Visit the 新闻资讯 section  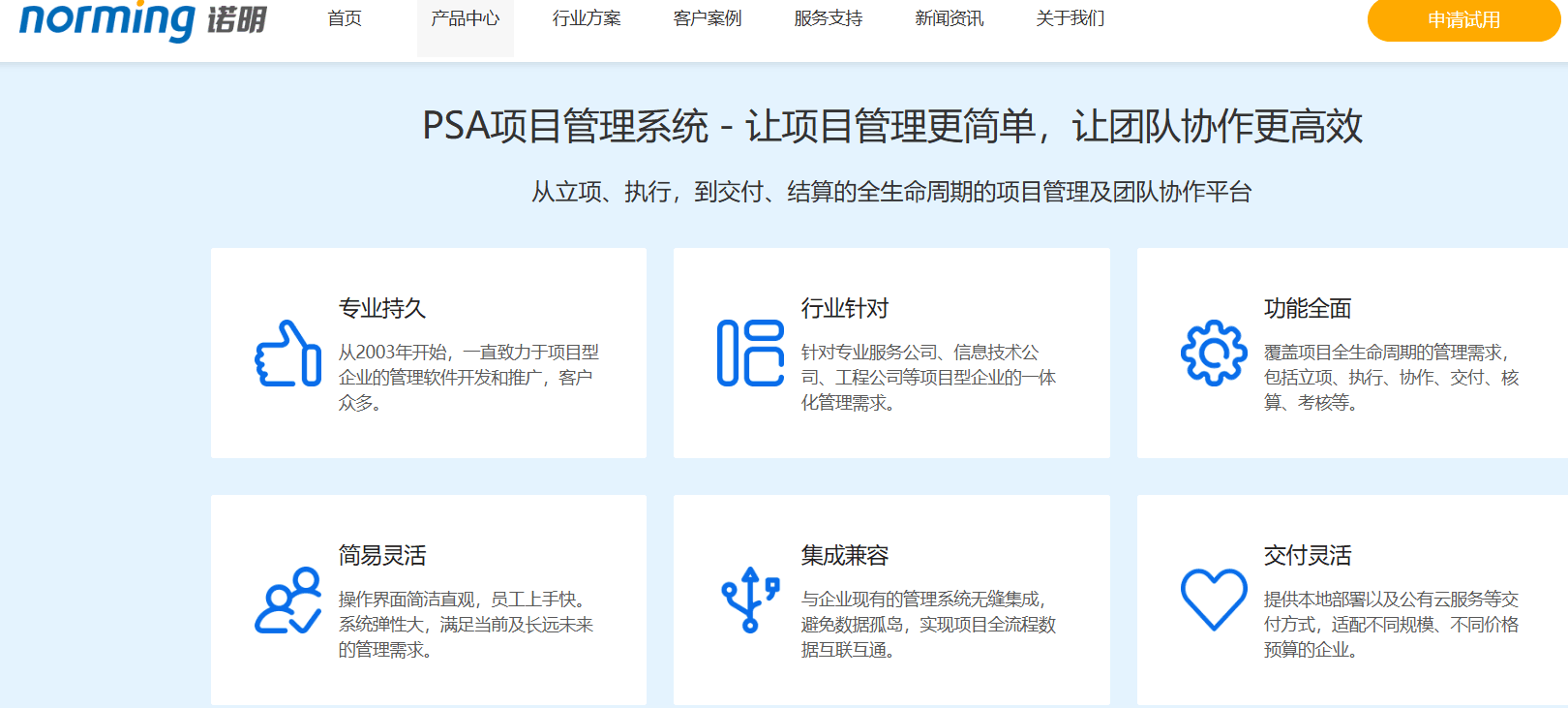pos(950,18)
